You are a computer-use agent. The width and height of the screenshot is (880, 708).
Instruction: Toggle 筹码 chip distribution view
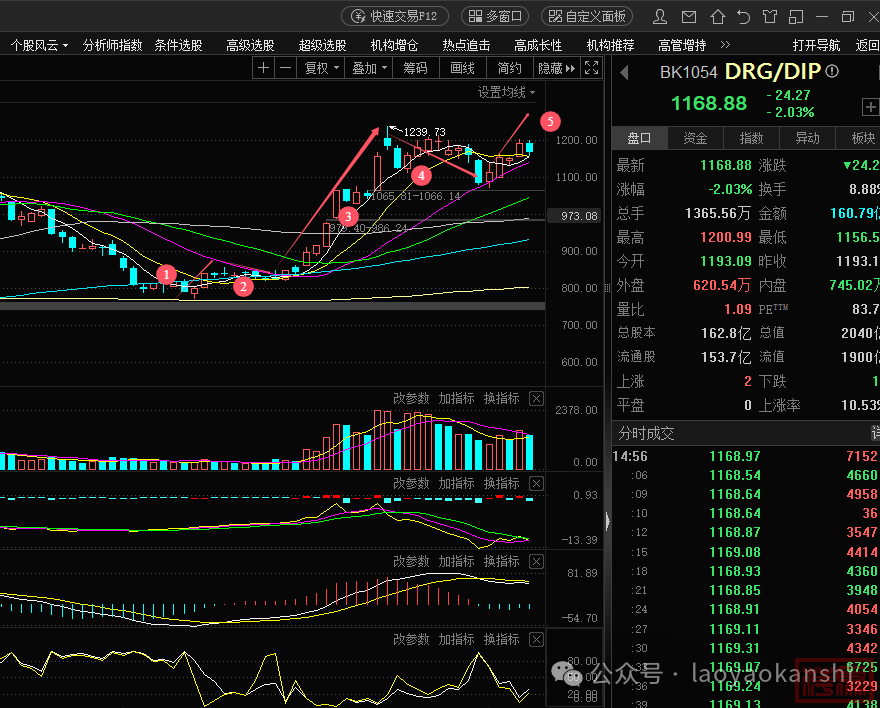coord(415,68)
